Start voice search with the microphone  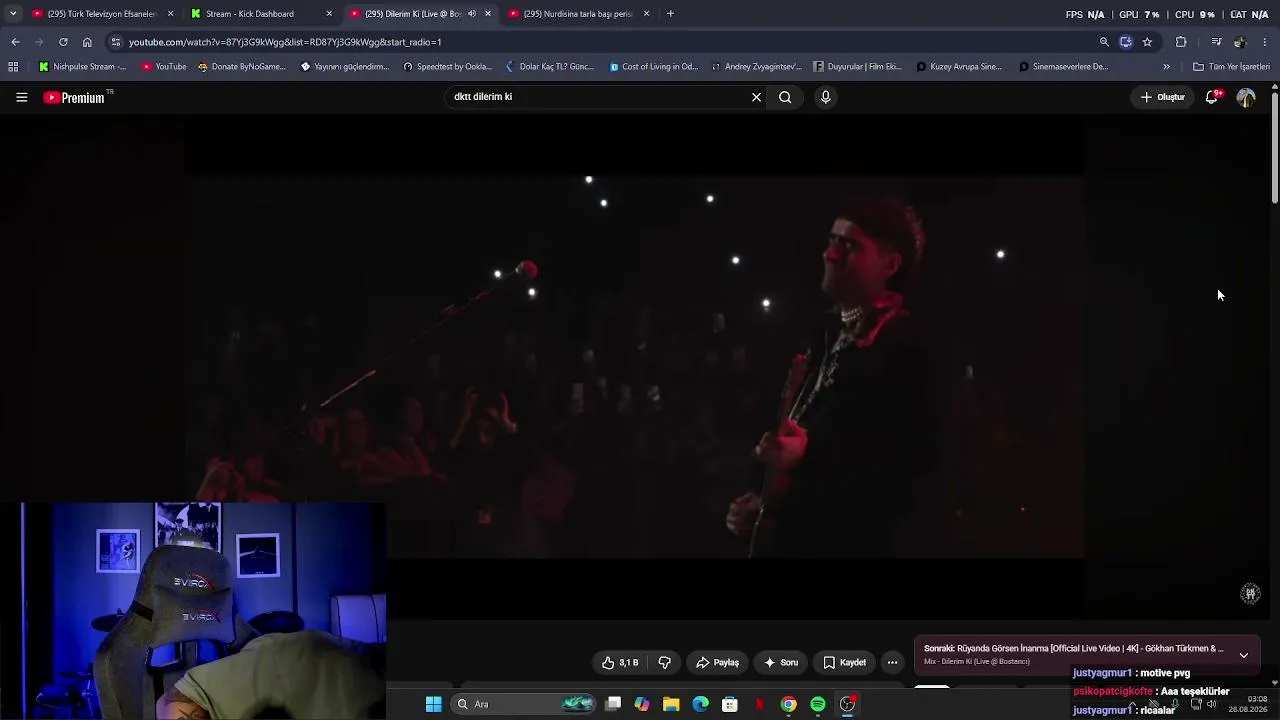825,97
